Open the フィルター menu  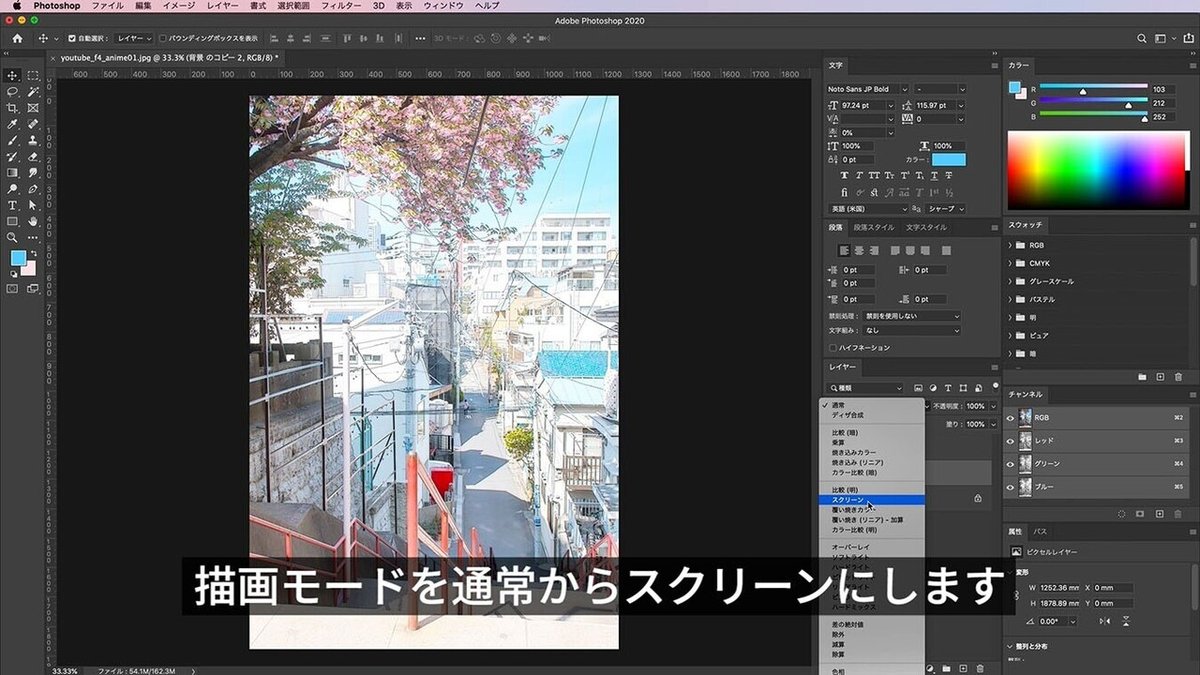point(342,6)
